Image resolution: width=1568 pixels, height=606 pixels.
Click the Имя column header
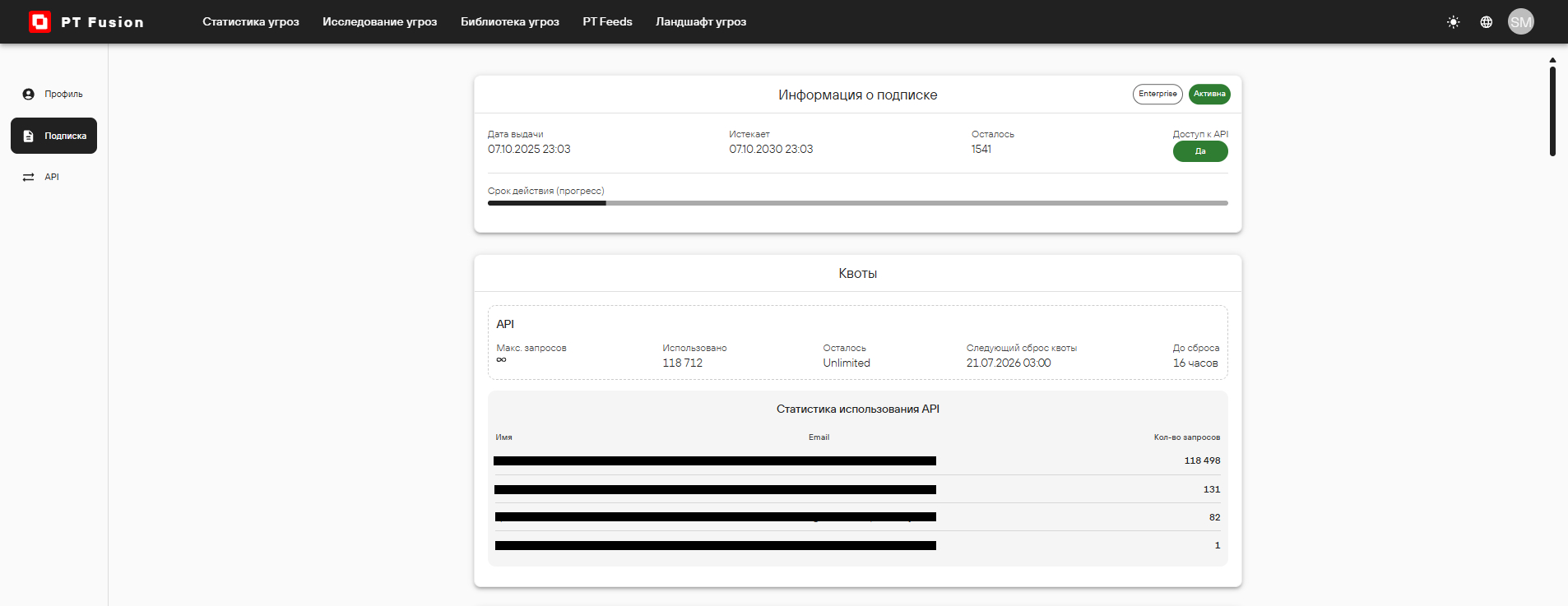tap(503, 437)
